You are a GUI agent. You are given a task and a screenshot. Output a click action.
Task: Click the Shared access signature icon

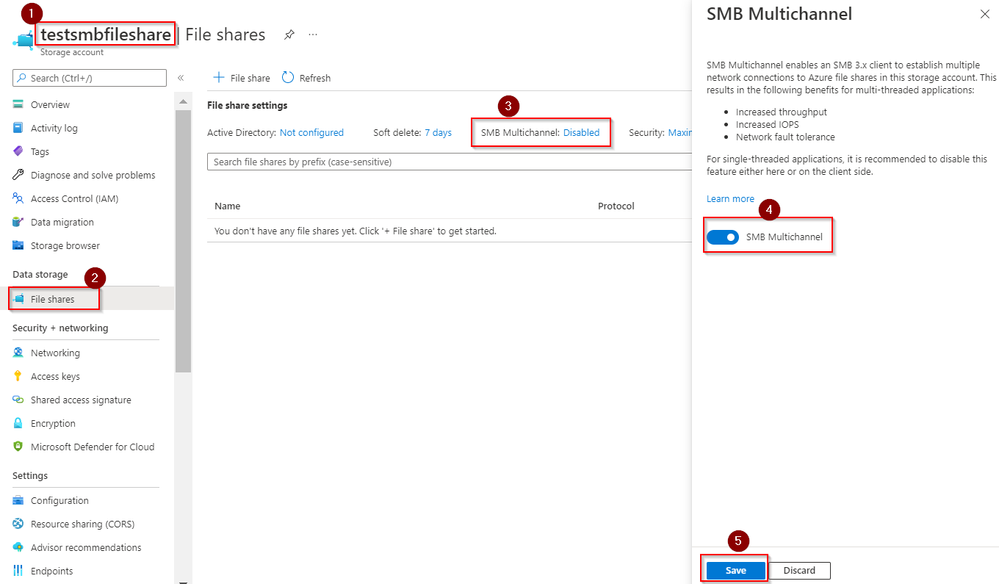coord(18,400)
